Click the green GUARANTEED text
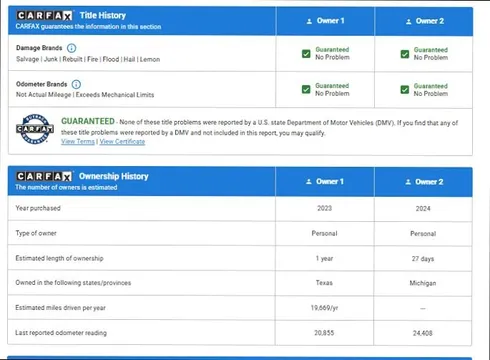The image size is (490, 360). pos(88,121)
